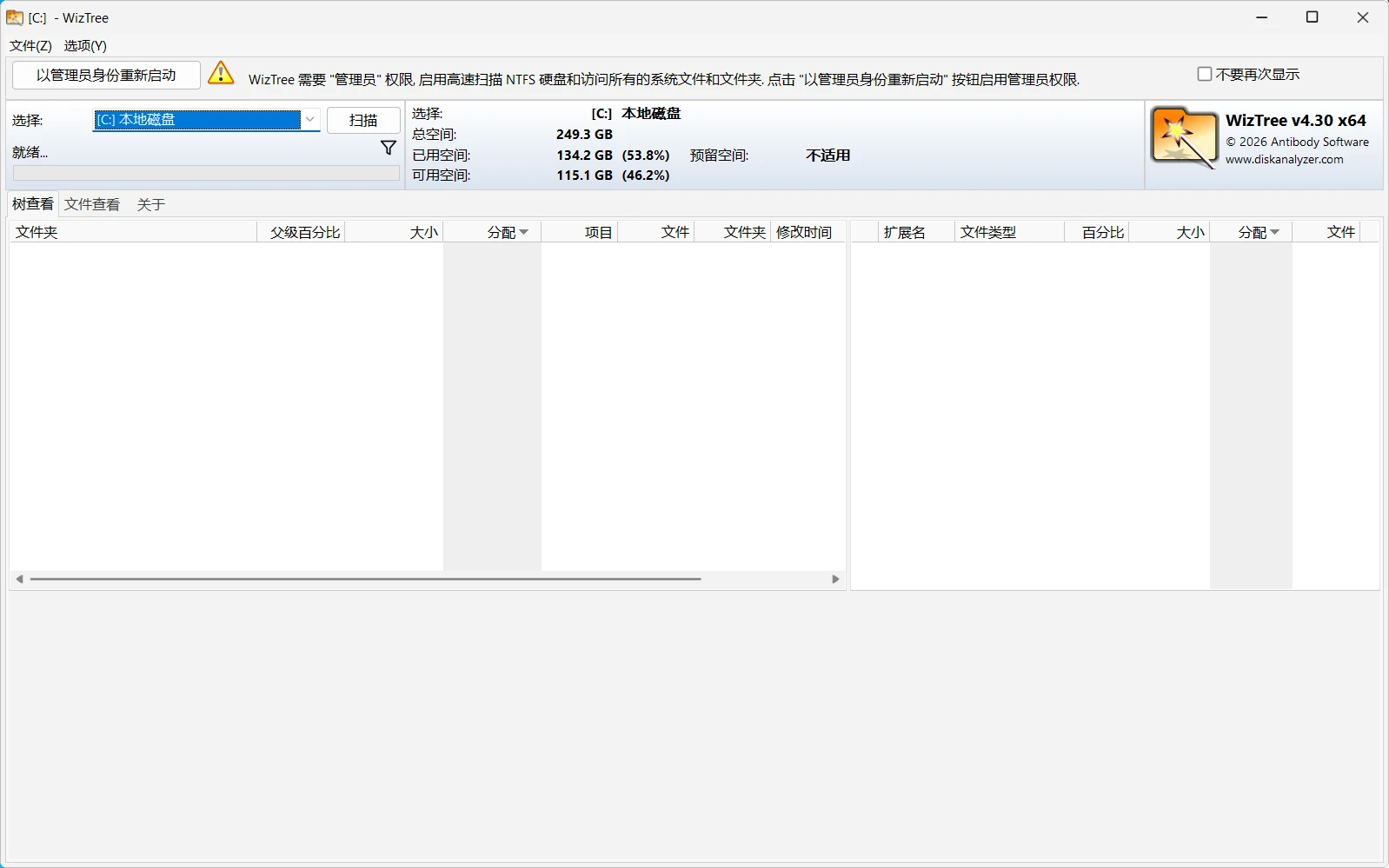The height and width of the screenshot is (868, 1389).
Task: Maximize the WizTree window
Action: 1313,17
